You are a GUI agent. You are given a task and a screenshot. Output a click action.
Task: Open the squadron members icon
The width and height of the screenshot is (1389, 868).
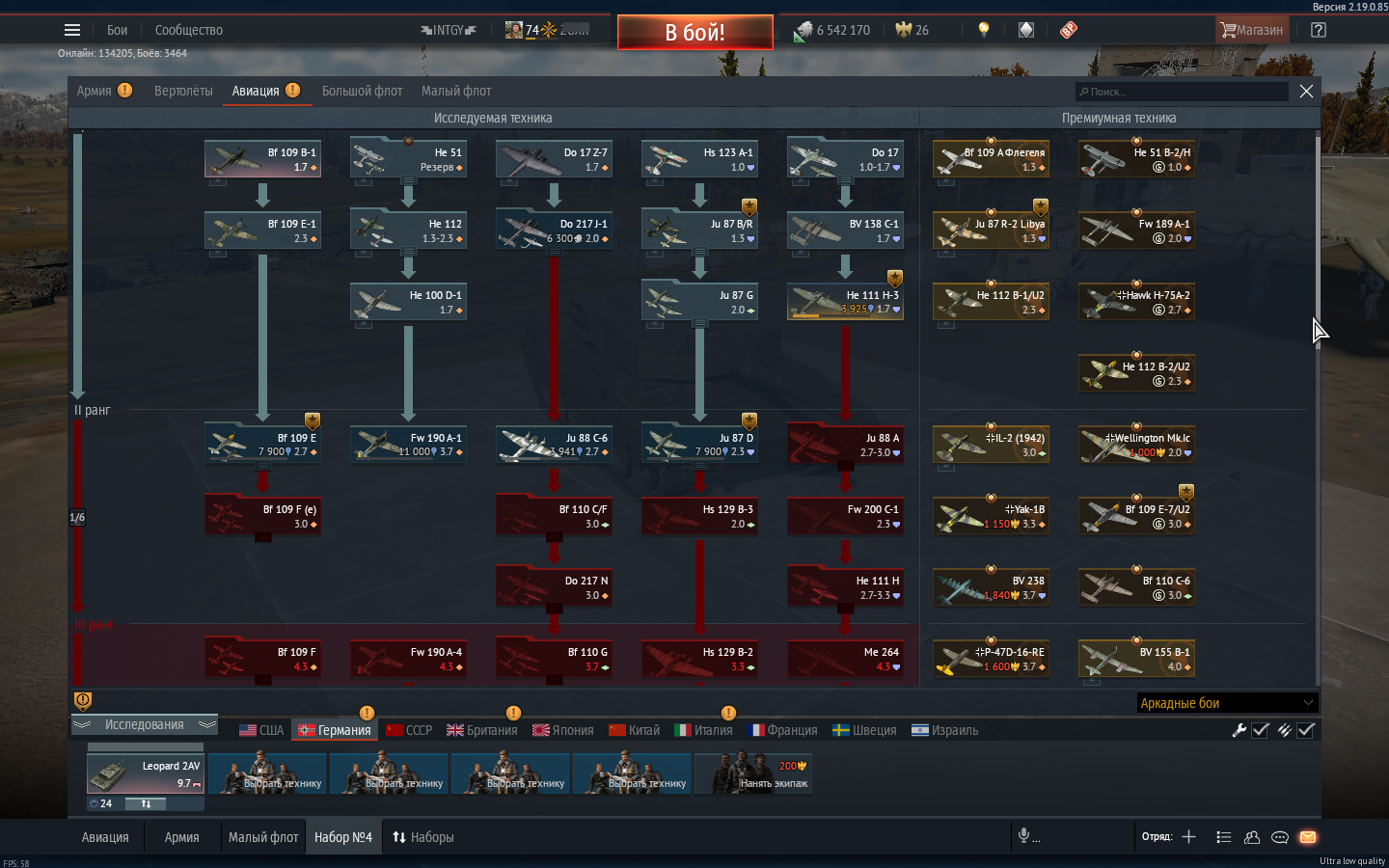click(1252, 837)
